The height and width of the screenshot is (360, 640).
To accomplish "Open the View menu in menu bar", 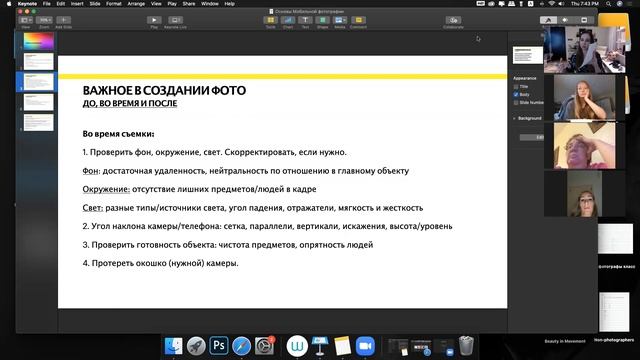I will tap(156, 4).
